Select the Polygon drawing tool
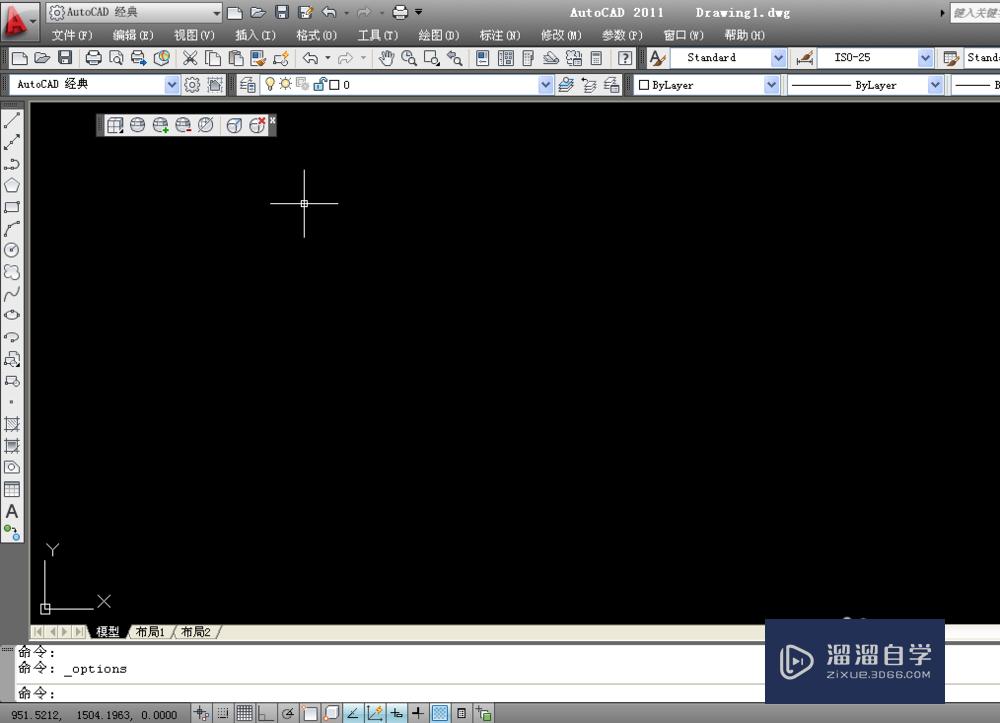The image size is (1000, 723). 12,186
